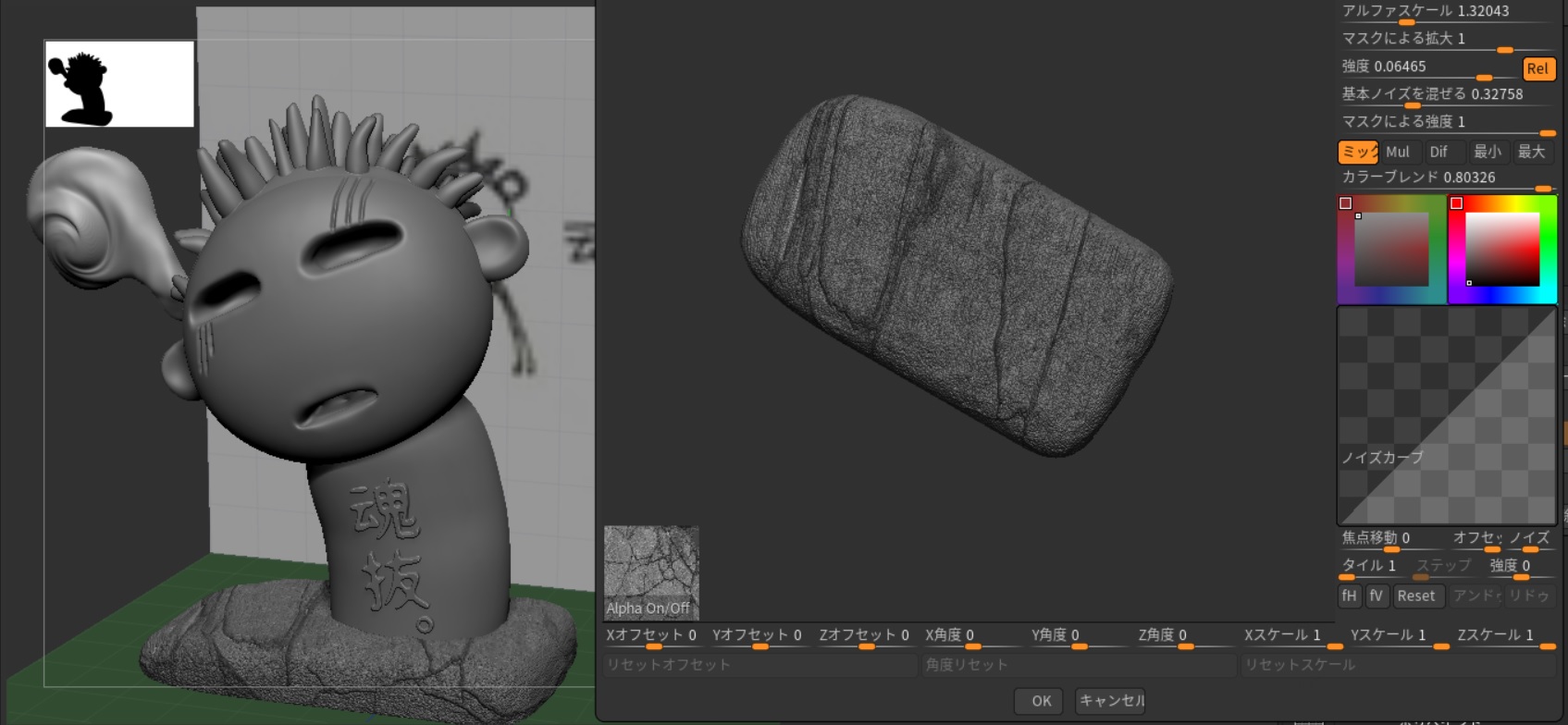Click the rock noise preview mesh

[957, 275]
